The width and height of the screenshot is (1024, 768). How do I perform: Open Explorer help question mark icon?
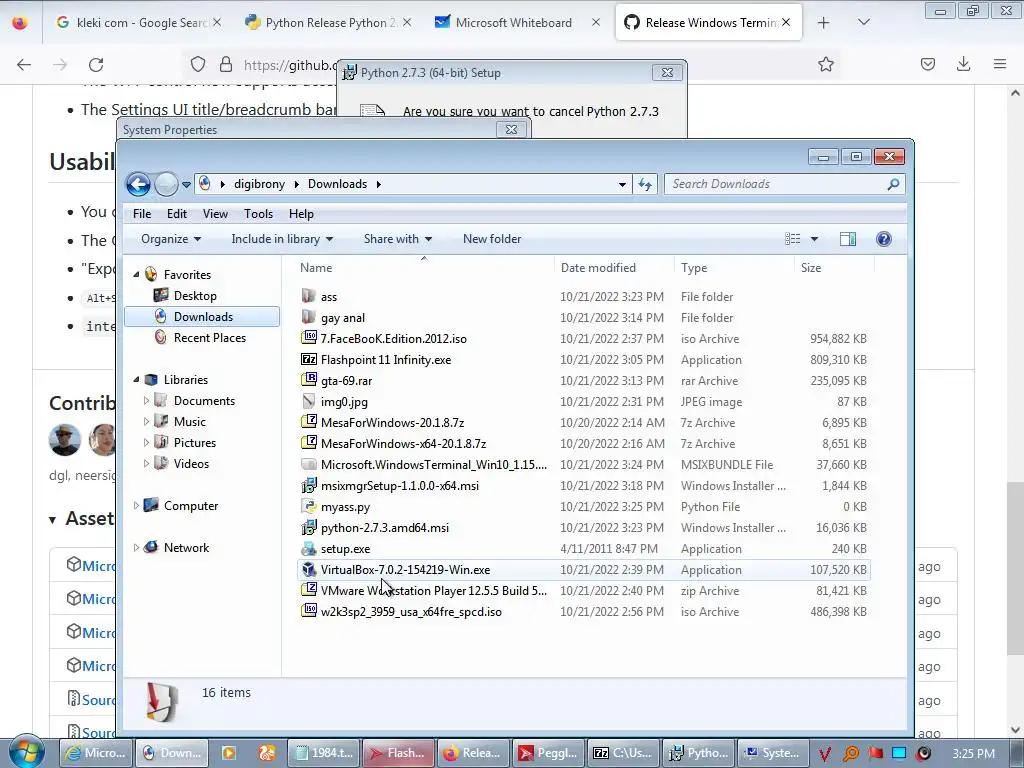pyautogui.click(x=884, y=239)
